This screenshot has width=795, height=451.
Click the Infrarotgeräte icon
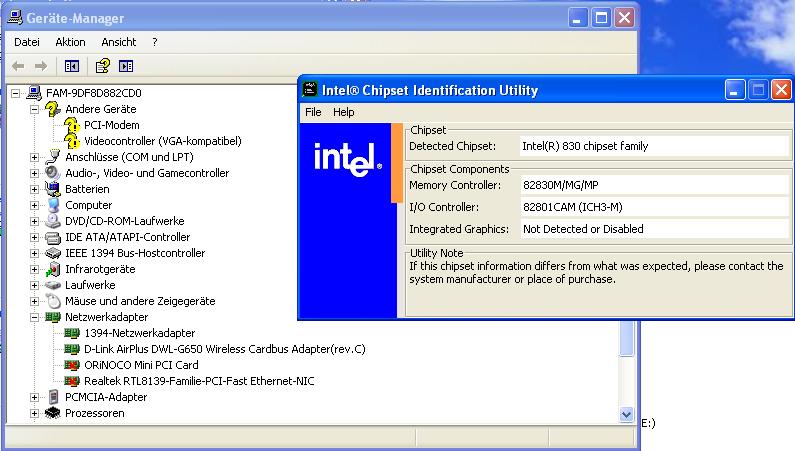(x=53, y=269)
